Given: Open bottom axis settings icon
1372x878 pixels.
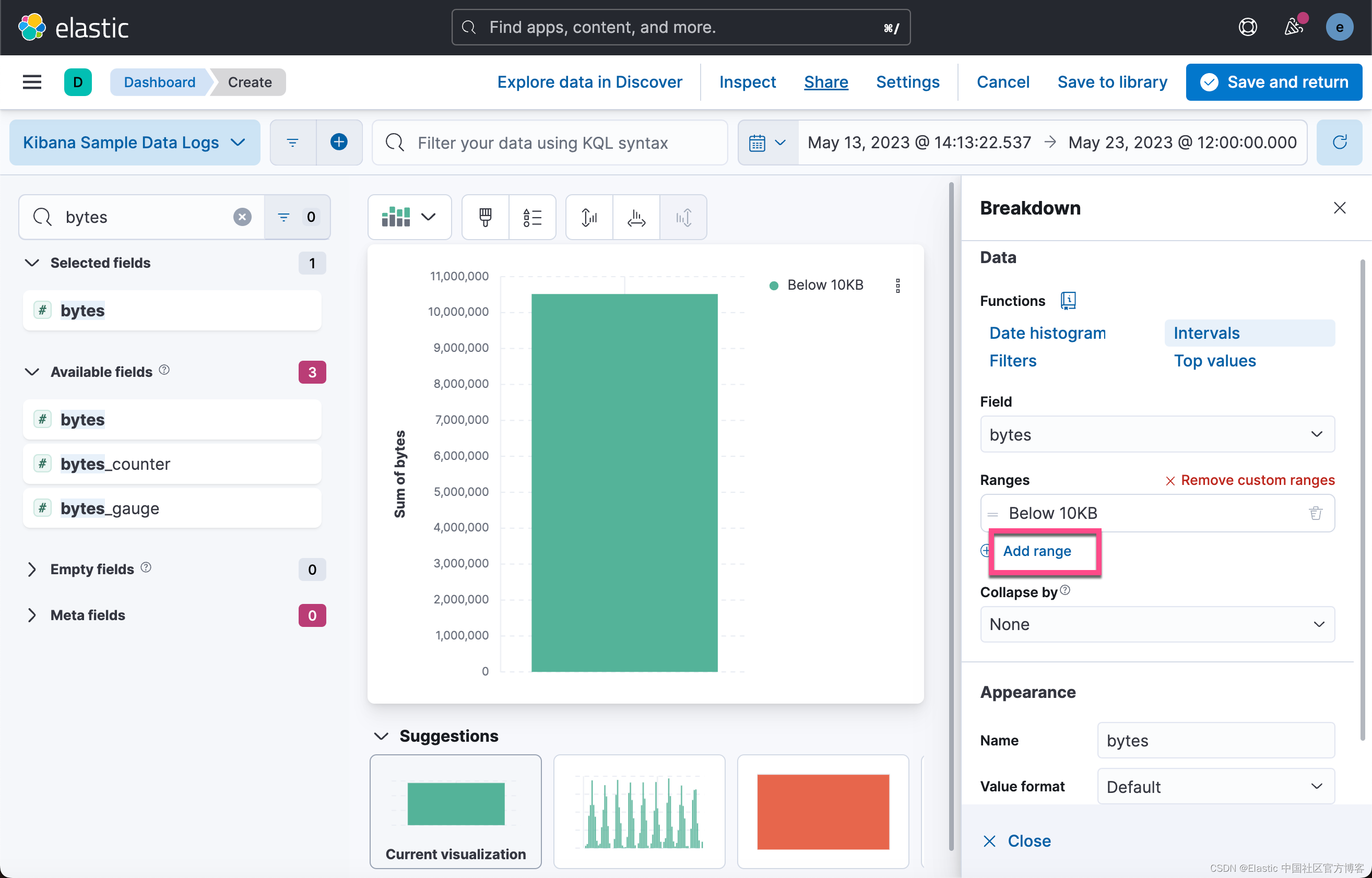Looking at the screenshot, I should pos(636,217).
